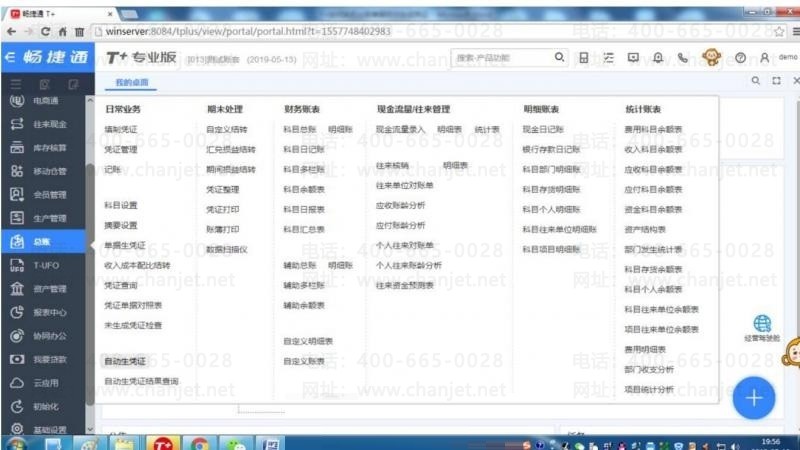
Task: Open 应收账龄分析 link
Action: 400,205
